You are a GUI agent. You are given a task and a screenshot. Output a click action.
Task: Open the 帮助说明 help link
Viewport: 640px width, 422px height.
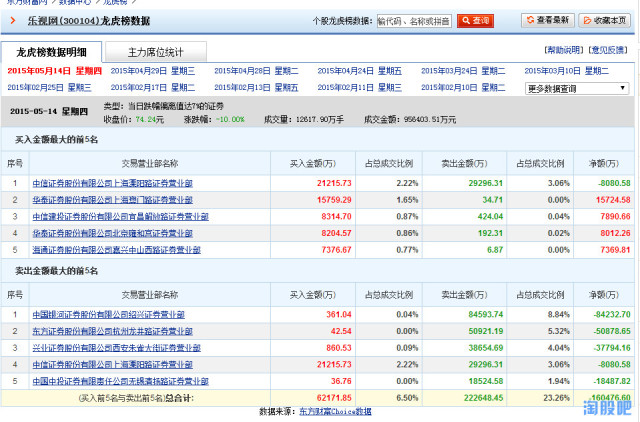tap(563, 50)
